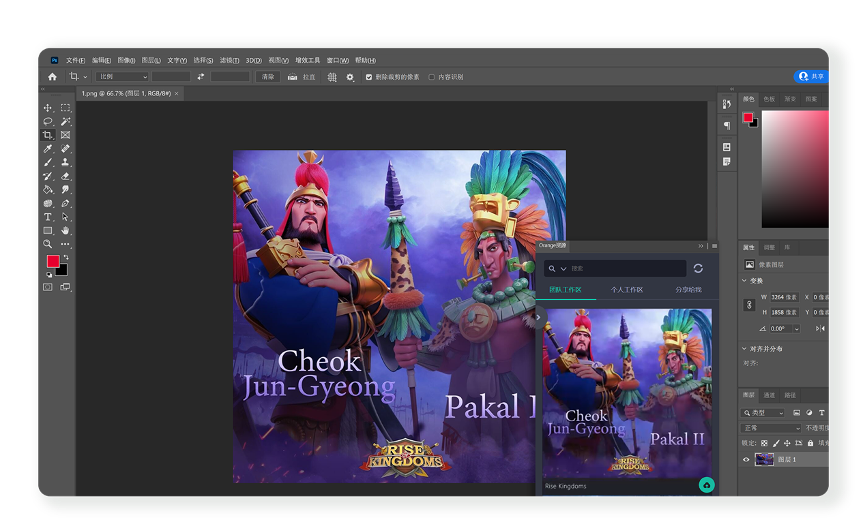This screenshot has width=866, height=522.
Task: Select the Move tool
Action: coord(47,108)
